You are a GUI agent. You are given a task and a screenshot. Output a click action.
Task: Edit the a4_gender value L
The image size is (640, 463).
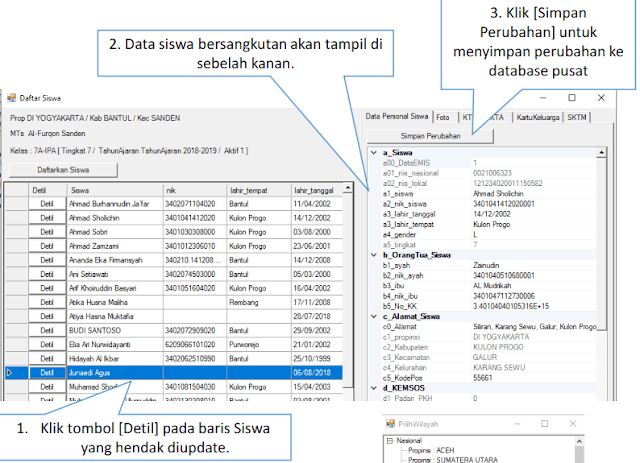pos(533,234)
